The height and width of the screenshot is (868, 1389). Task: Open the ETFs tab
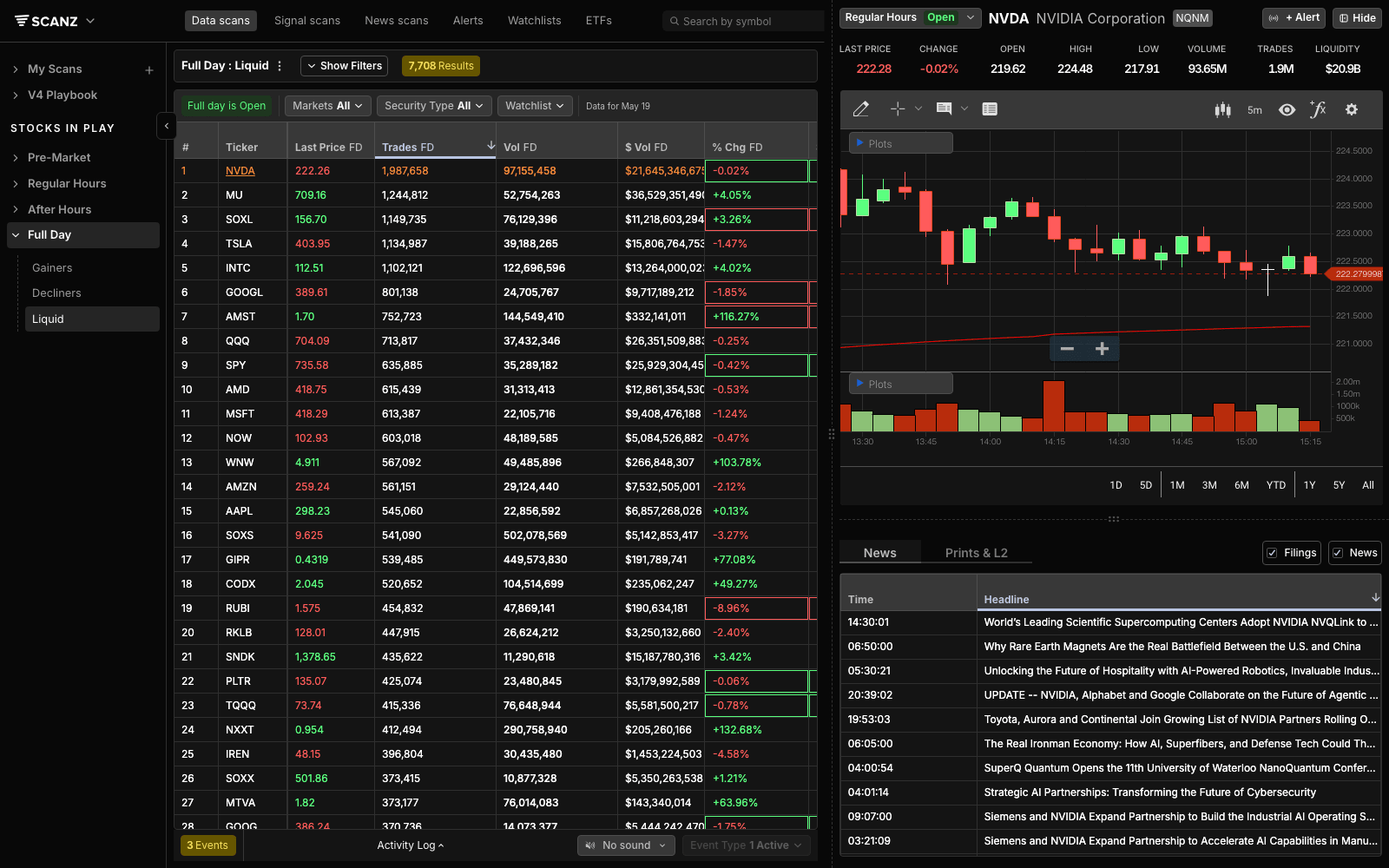[x=599, y=21]
